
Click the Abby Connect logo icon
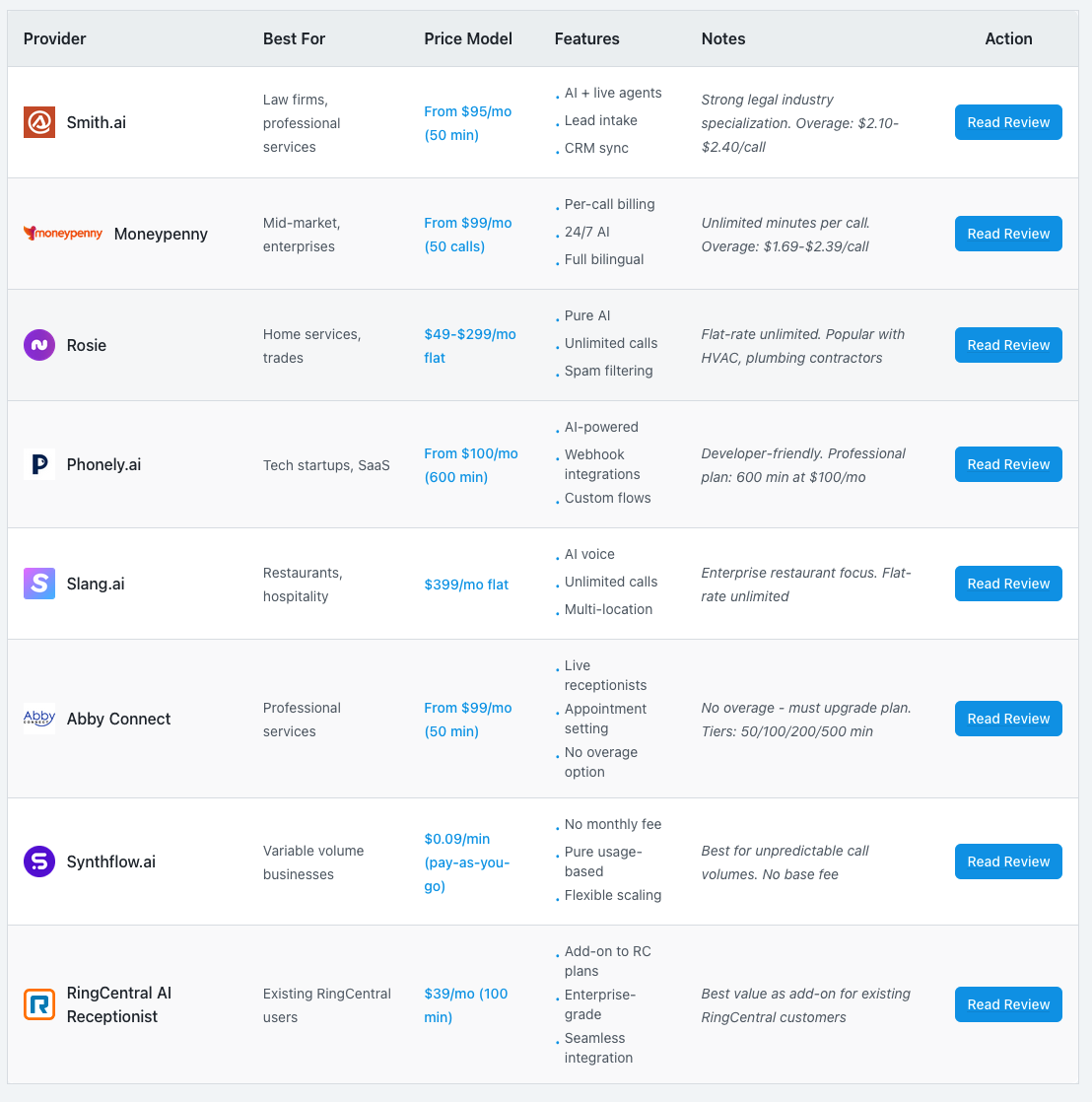coord(39,719)
